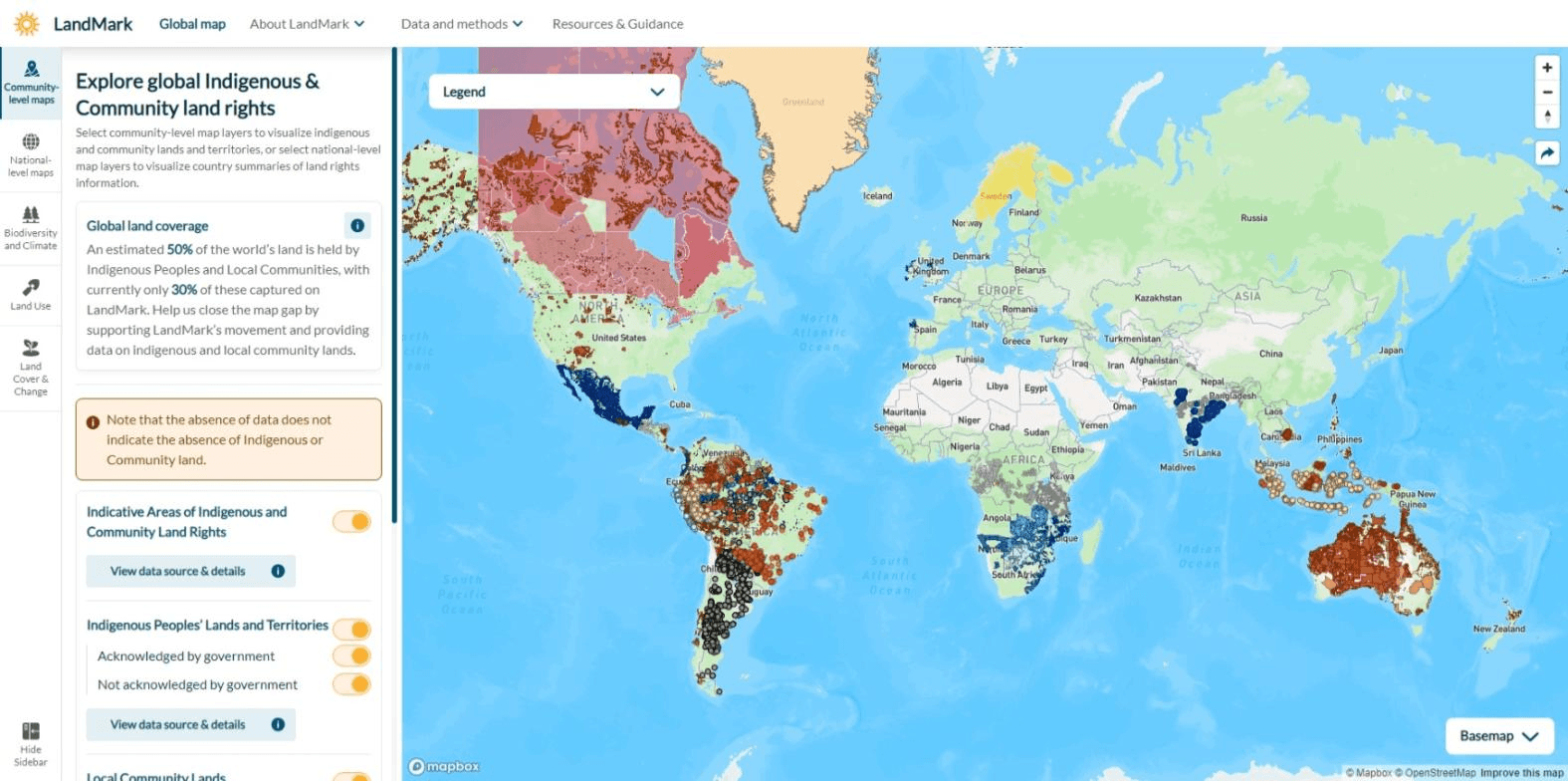
Task: Open the Global map tab
Action: pos(192,24)
